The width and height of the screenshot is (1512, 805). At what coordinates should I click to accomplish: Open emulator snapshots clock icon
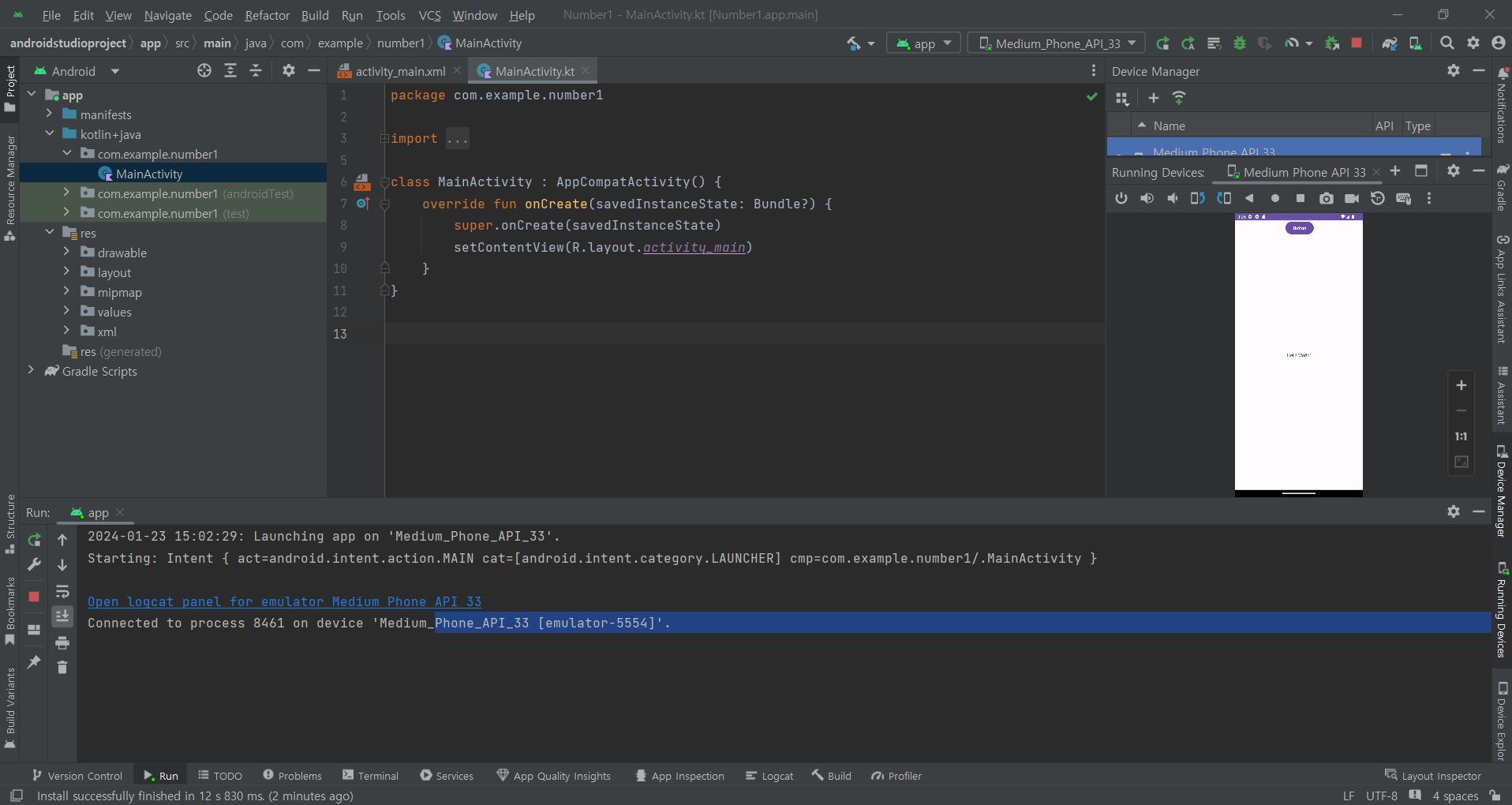point(1378,198)
